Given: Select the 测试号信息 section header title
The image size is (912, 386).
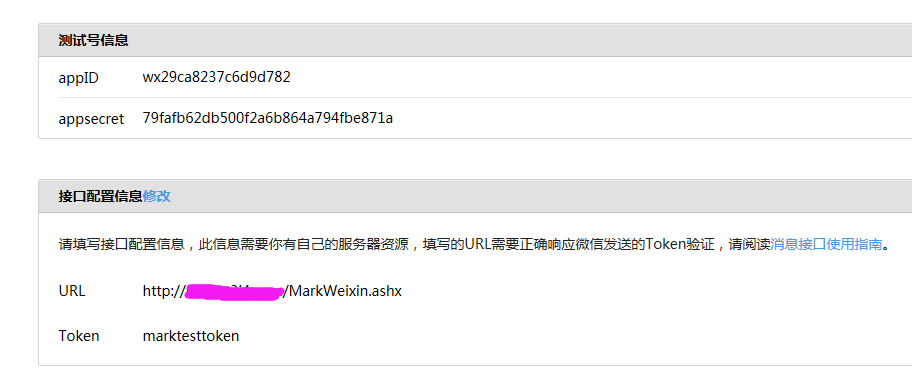Looking at the screenshot, I should pyautogui.click(x=94, y=40).
